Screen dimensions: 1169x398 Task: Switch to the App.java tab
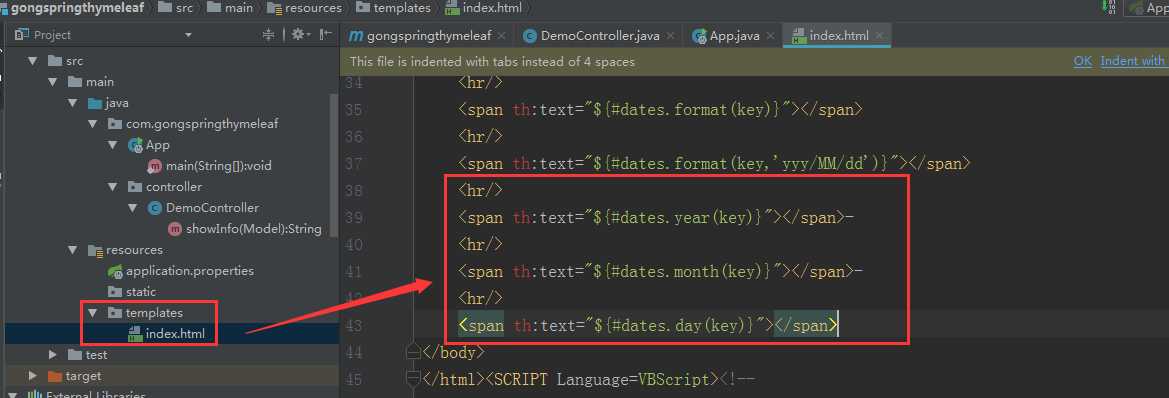(734, 36)
